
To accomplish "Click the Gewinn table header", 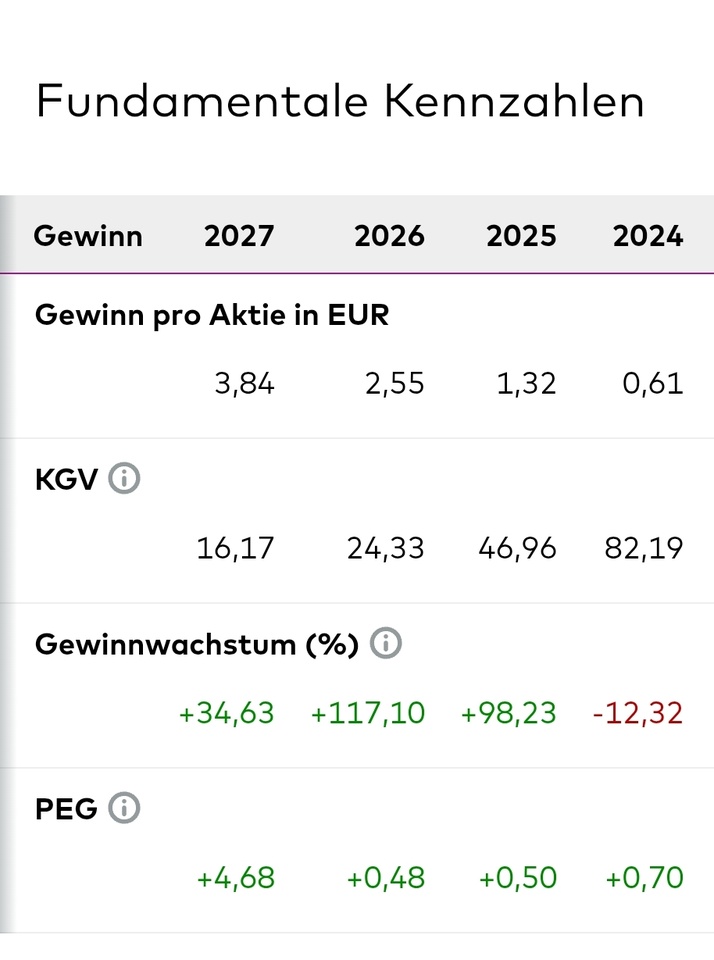I will [88, 236].
